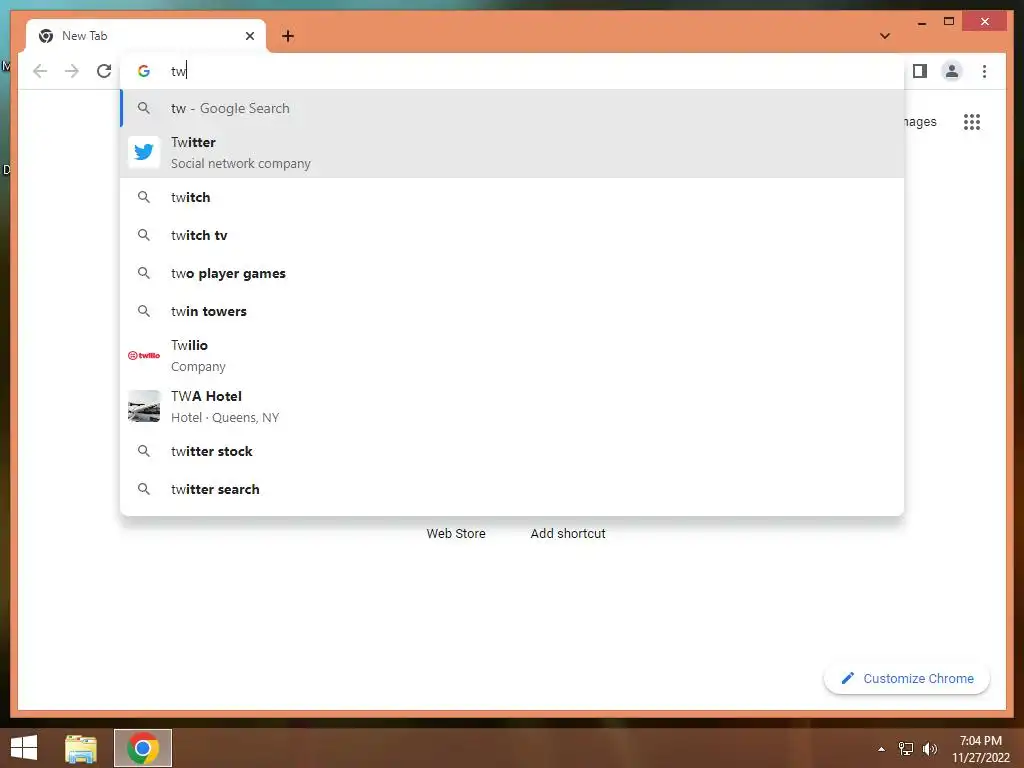Show hidden system tray icons
Viewport: 1024px width, 768px height.
[882, 749]
